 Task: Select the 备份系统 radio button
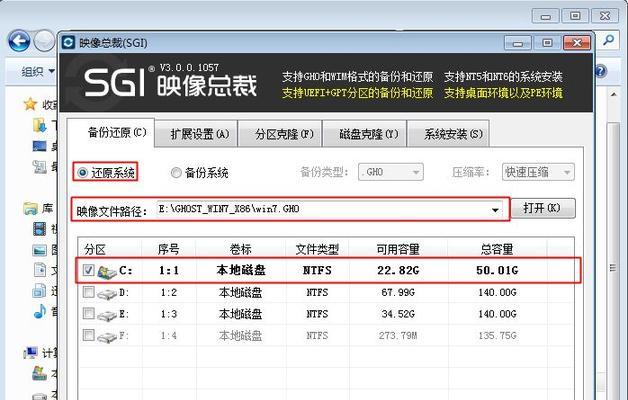tap(176, 173)
